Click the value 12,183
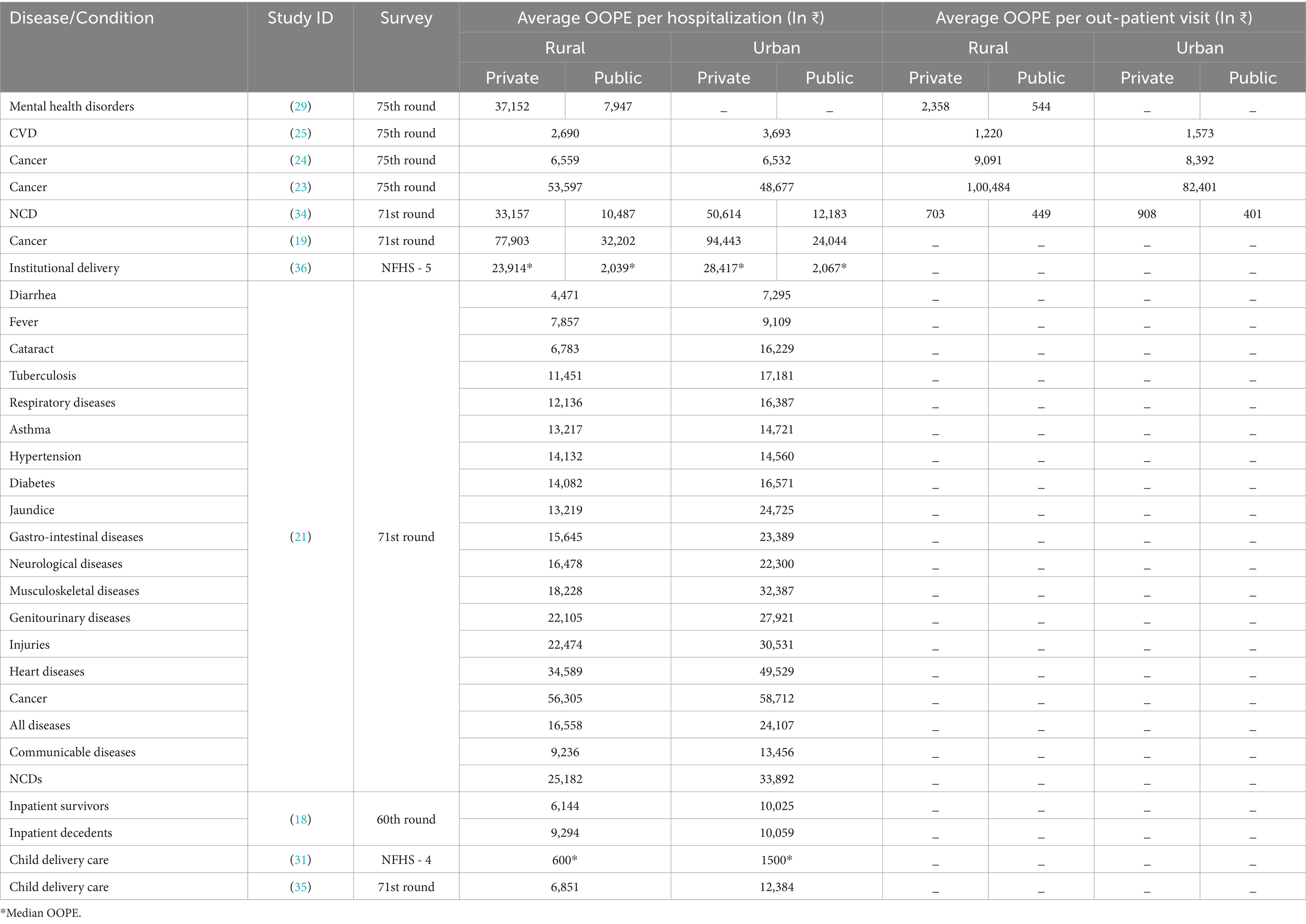 pos(829,214)
